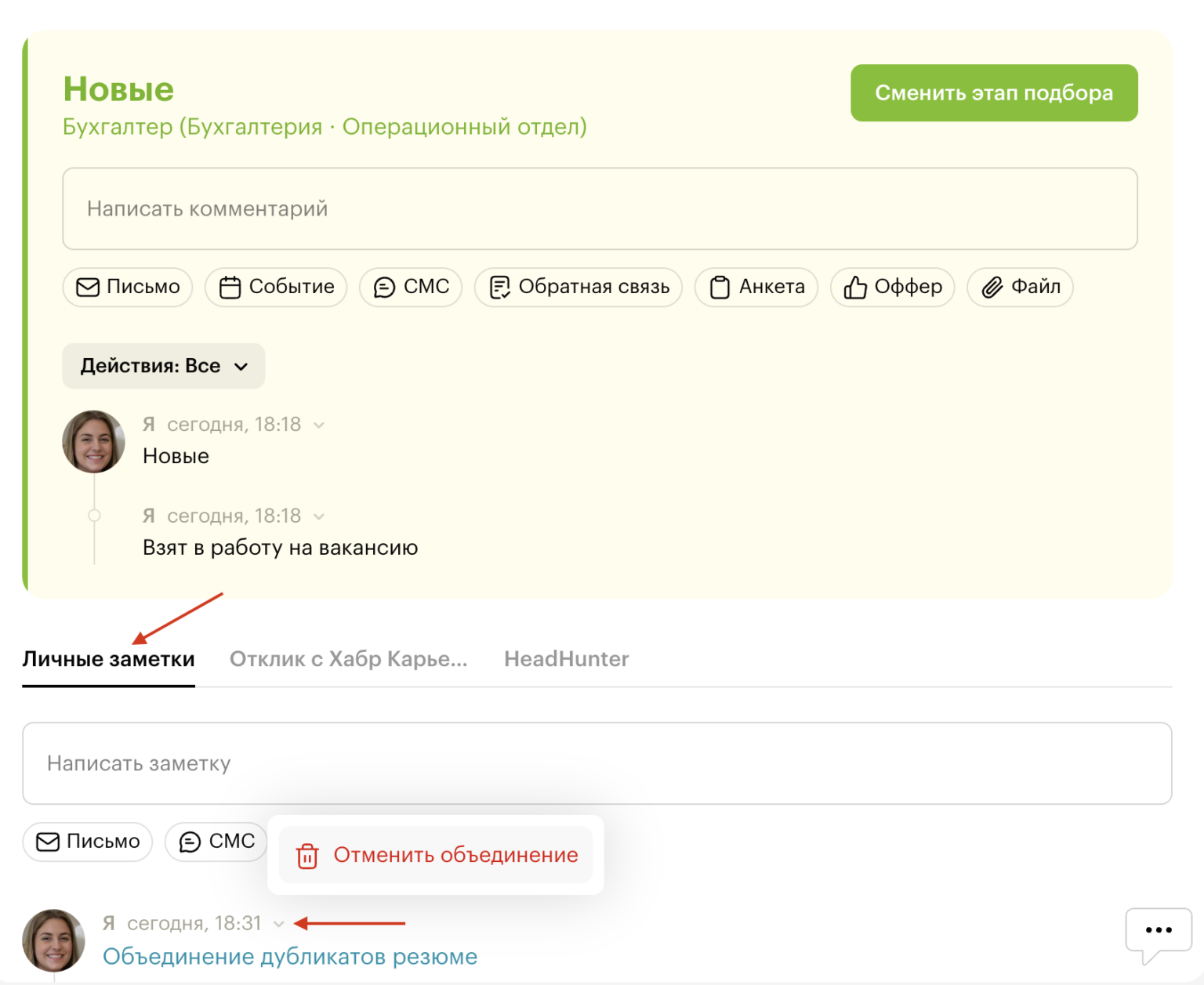Add a Событие calendar event

point(276,287)
